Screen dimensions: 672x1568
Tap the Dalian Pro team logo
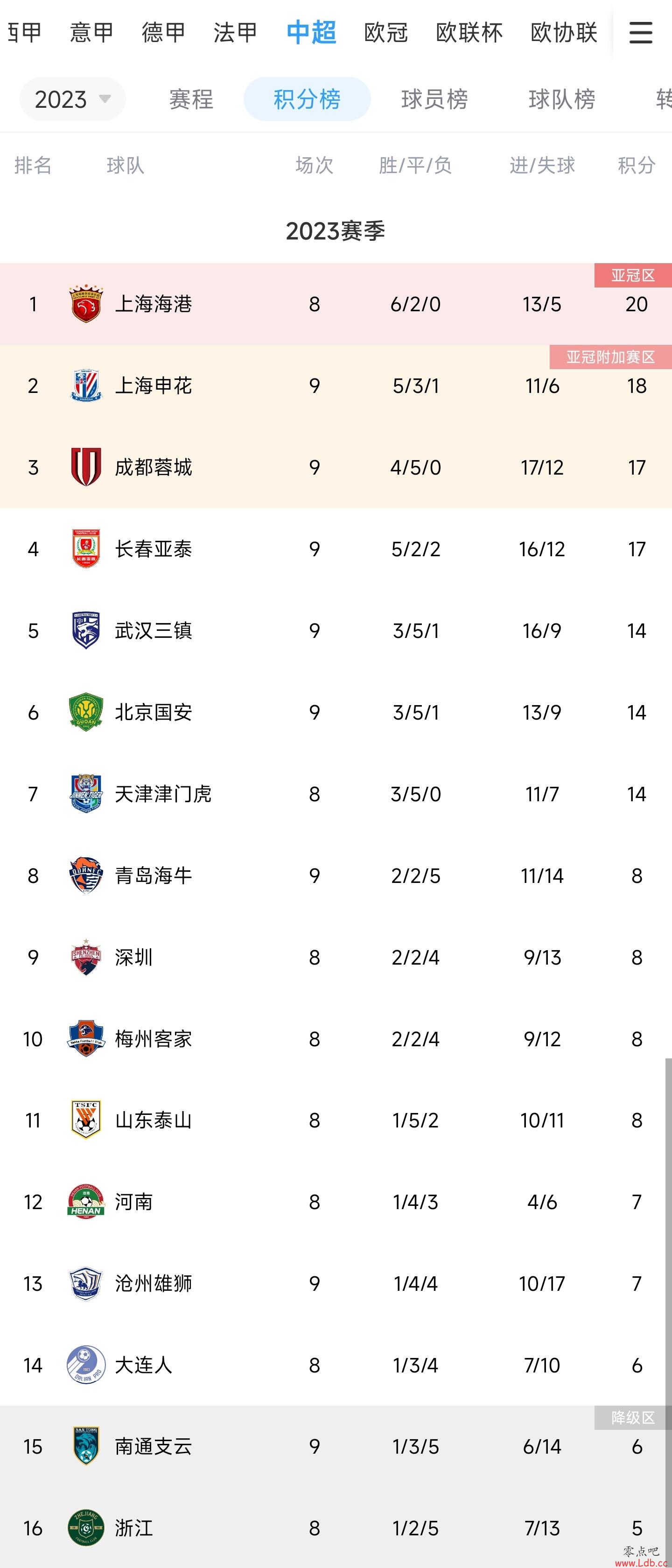coord(86,1365)
